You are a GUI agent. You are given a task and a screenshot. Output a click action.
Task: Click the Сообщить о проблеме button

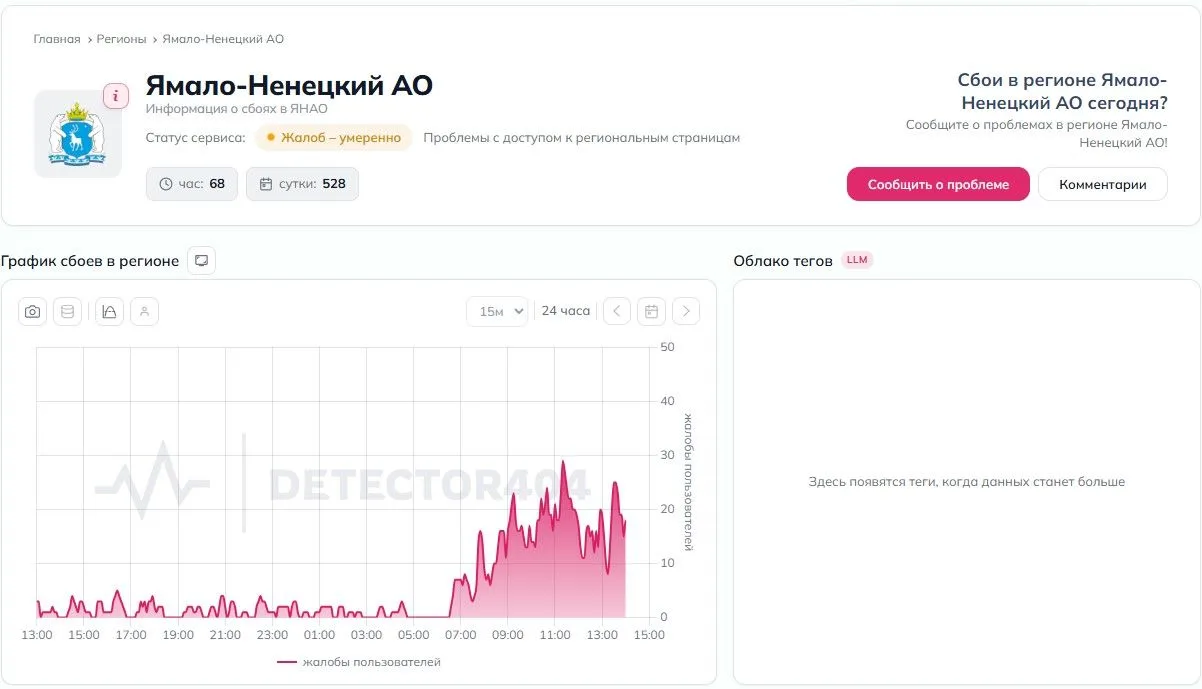(938, 184)
